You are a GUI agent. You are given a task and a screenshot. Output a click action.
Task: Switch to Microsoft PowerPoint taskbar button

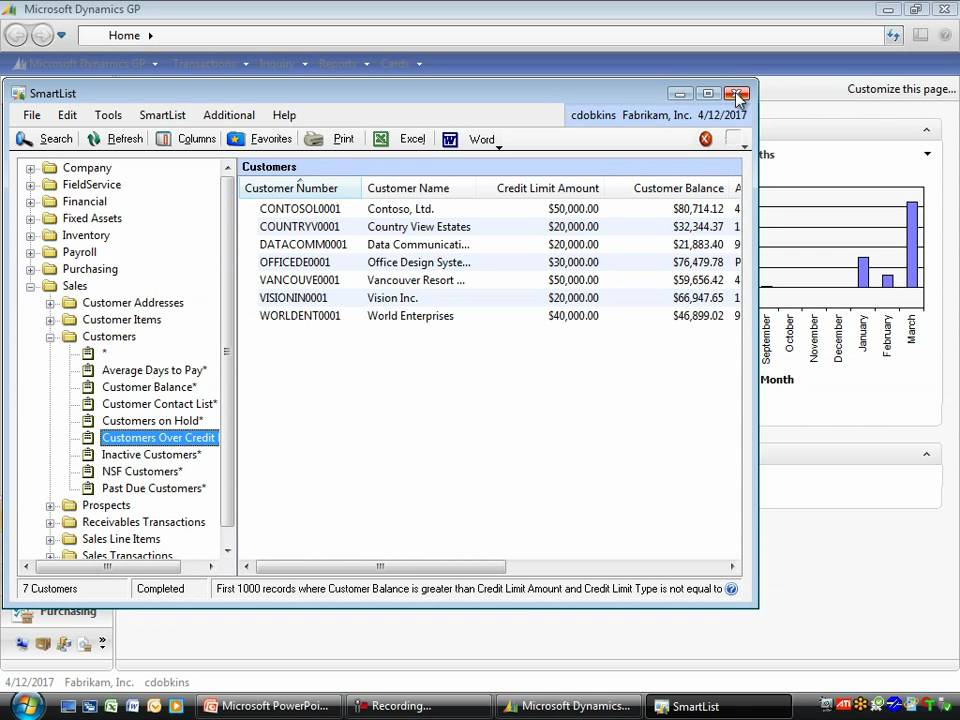(269, 706)
